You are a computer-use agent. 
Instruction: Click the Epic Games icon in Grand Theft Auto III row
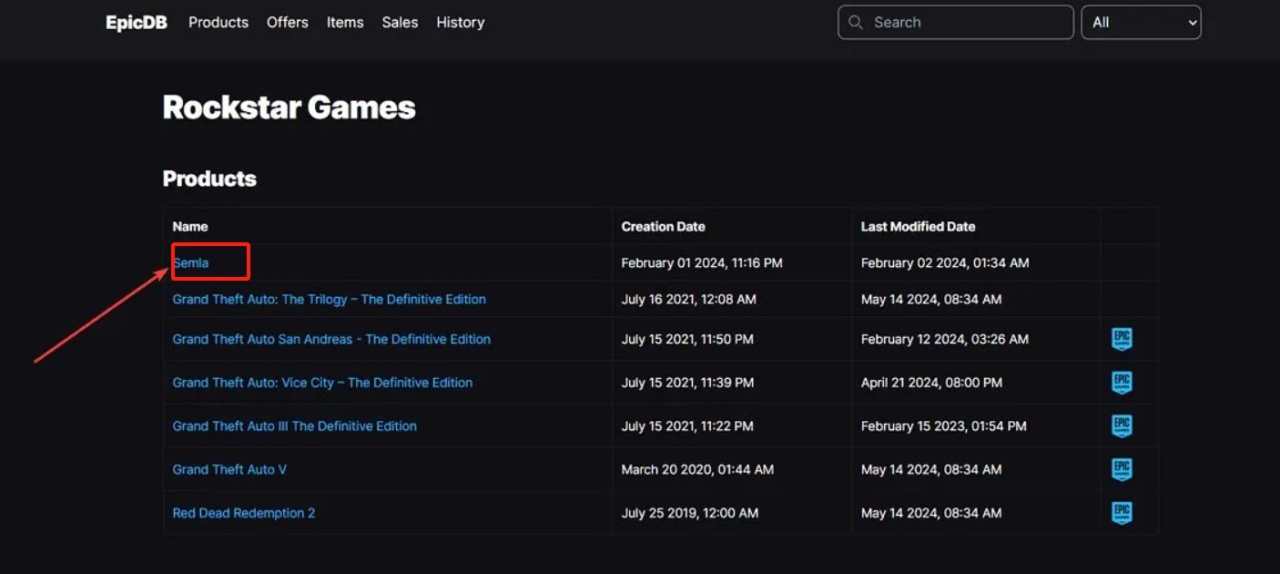[1122, 426]
